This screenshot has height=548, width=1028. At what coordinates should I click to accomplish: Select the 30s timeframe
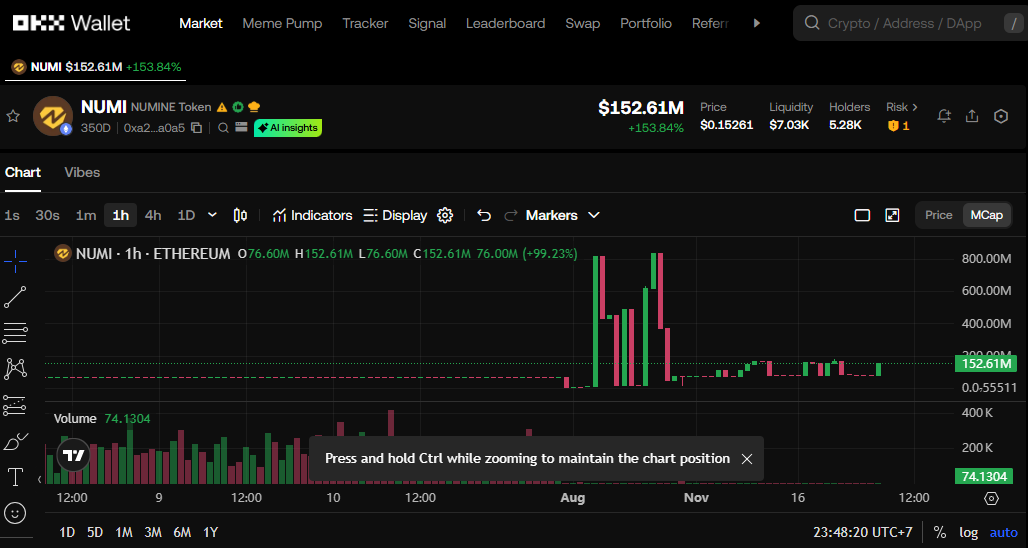tap(47, 215)
